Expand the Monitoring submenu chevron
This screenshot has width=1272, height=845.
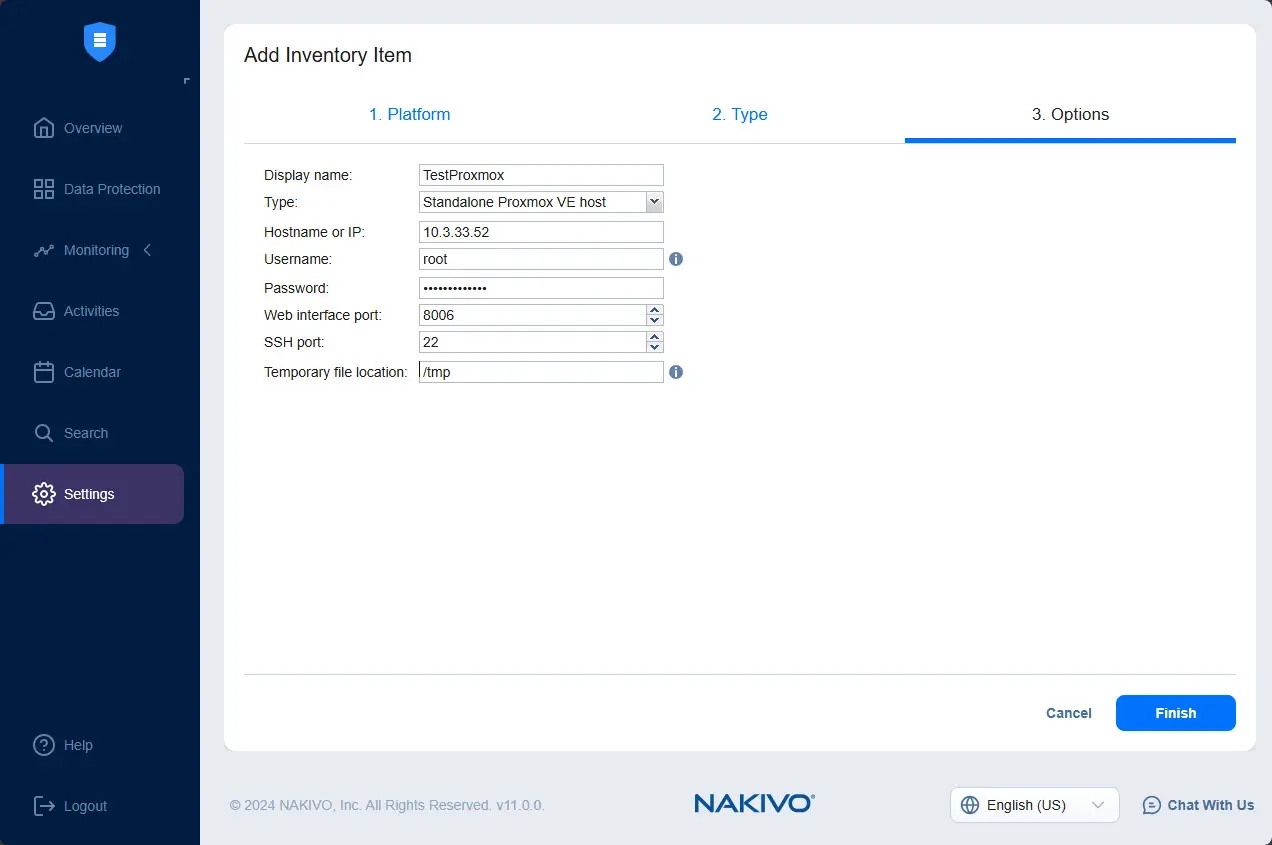[147, 250]
